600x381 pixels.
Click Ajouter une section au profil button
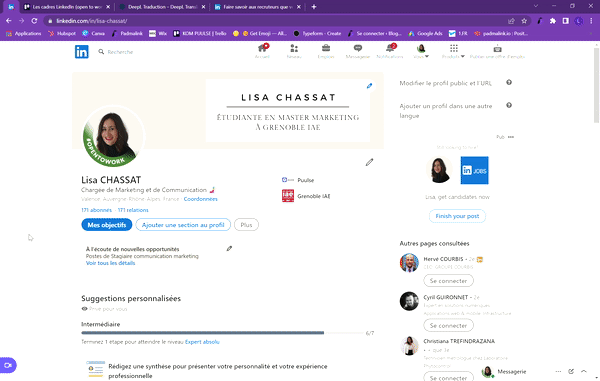click(x=183, y=225)
